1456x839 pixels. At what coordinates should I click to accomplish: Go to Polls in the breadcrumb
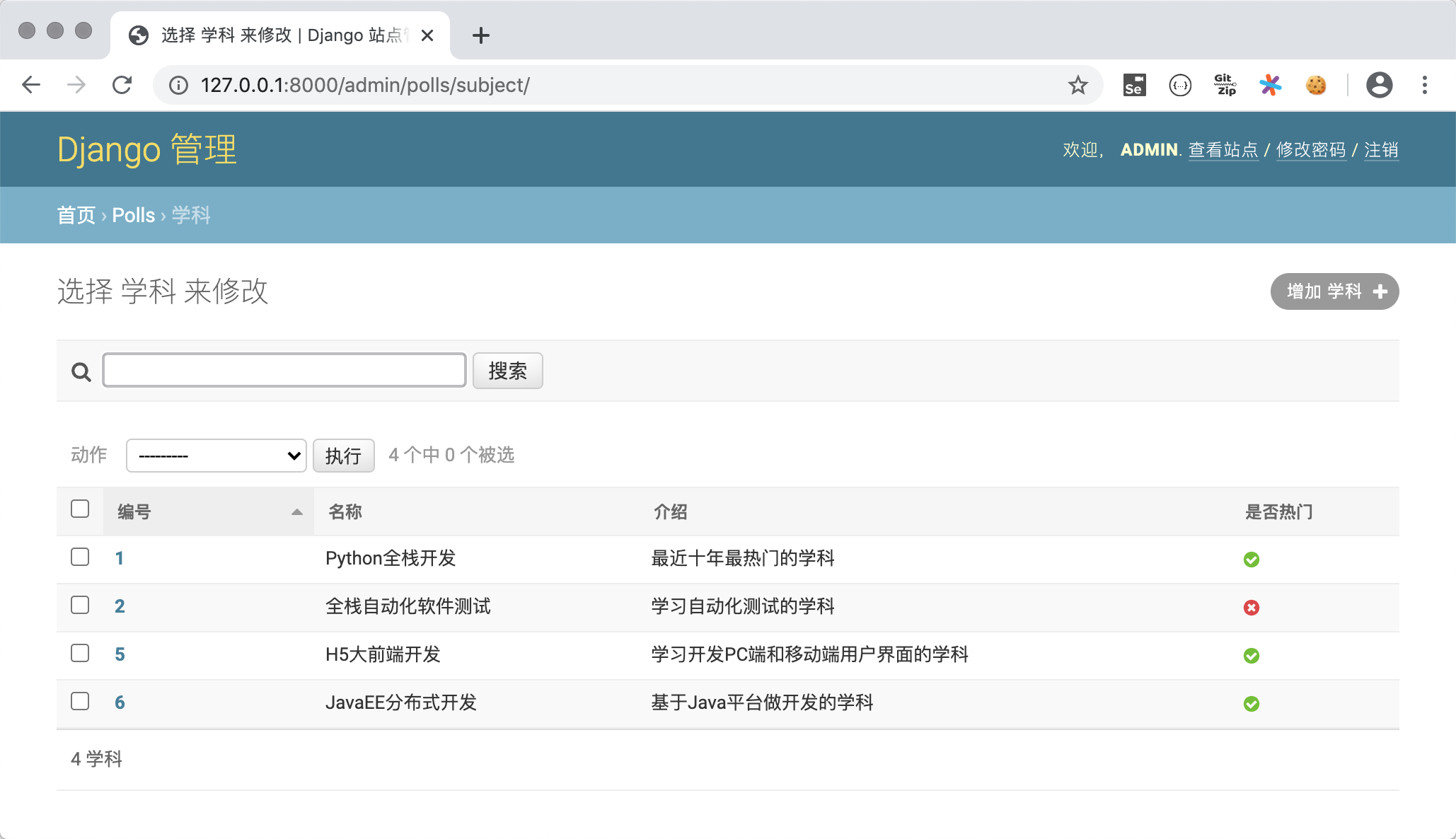pyautogui.click(x=133, y=215)
